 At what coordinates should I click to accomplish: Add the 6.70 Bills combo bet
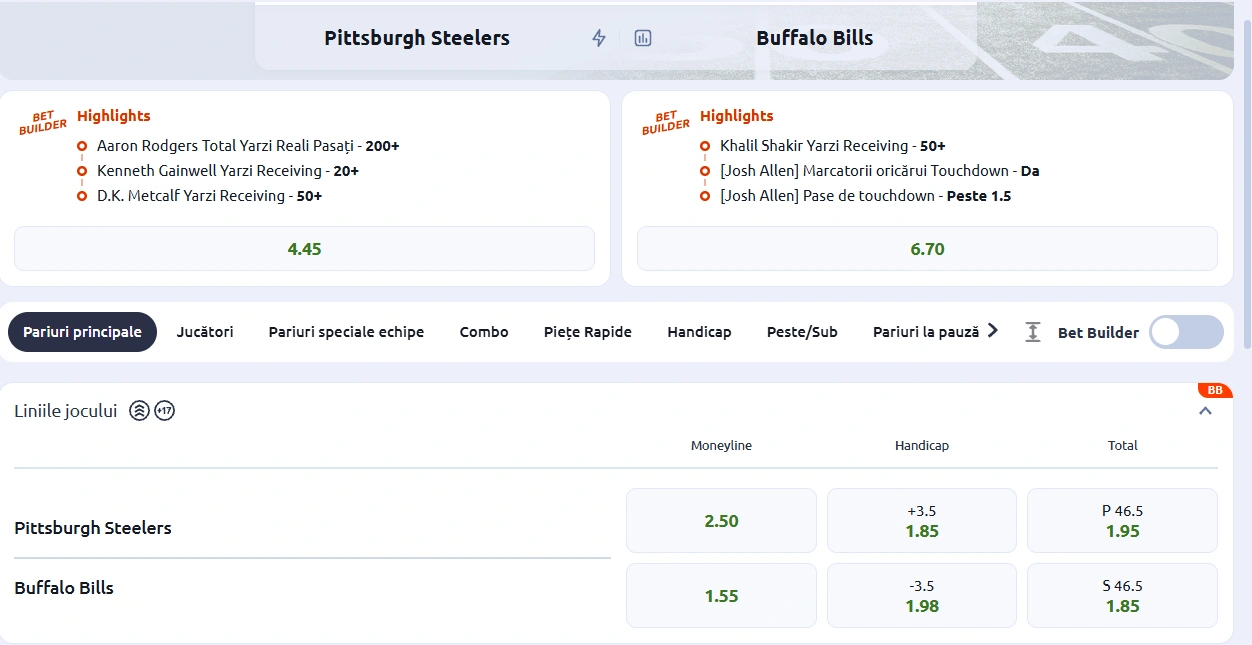click(x=927, y=250)
